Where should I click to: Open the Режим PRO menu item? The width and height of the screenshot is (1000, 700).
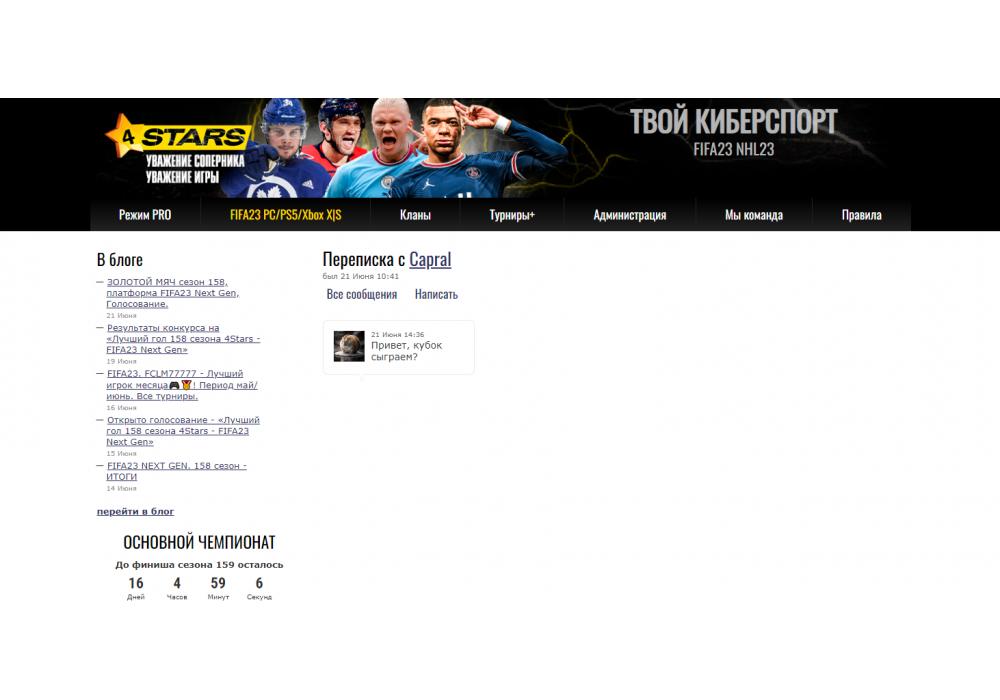click(145, 215)
